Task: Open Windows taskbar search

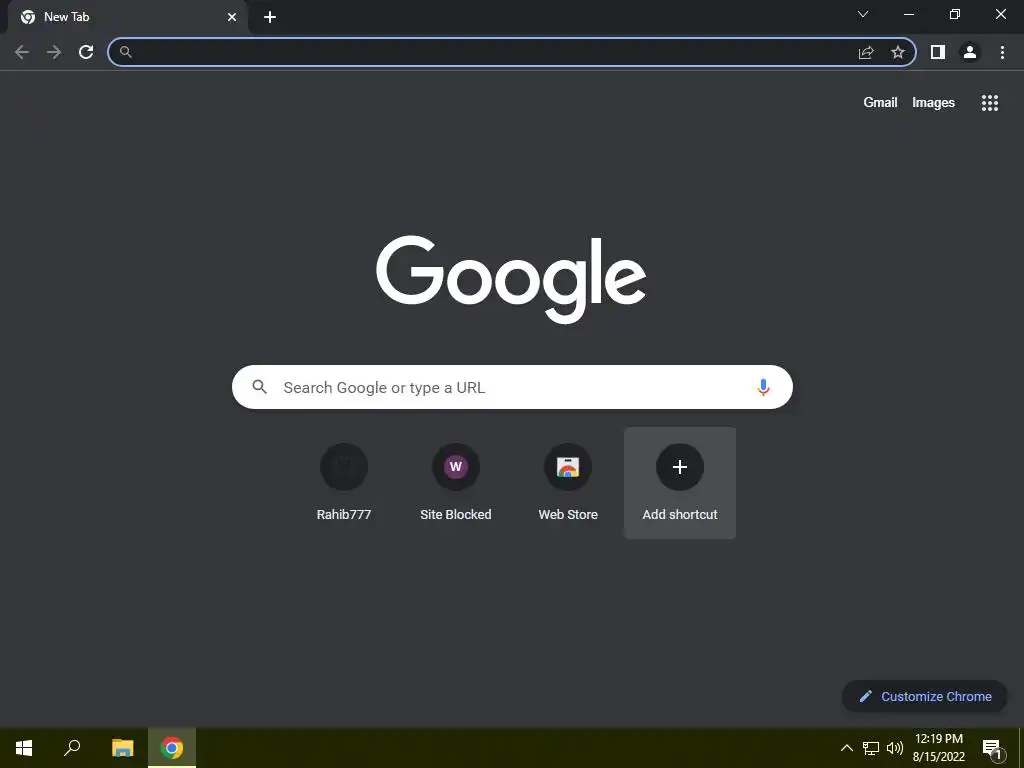Action: (x=72, y=748)
